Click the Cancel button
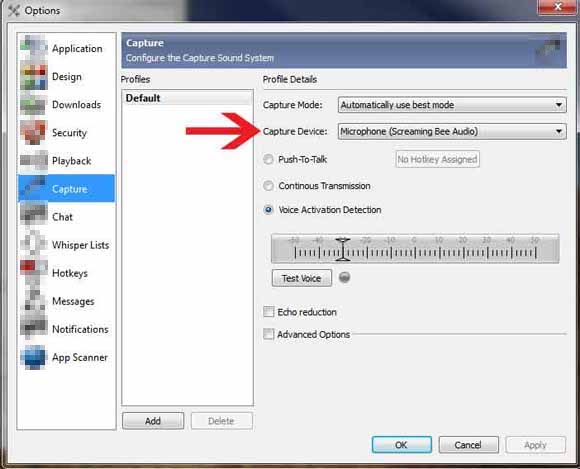This screenshot has height=469, width=580. tap(468, 445)
